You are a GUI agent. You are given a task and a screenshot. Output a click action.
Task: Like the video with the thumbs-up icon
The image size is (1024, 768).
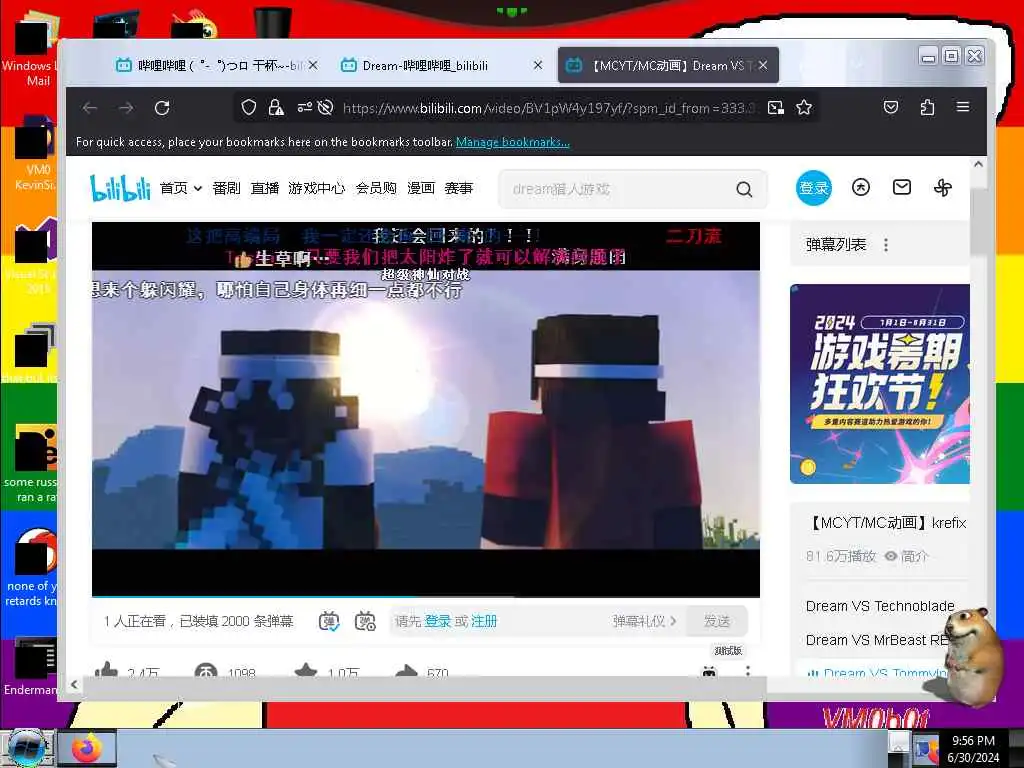click(x=106, y=671)
